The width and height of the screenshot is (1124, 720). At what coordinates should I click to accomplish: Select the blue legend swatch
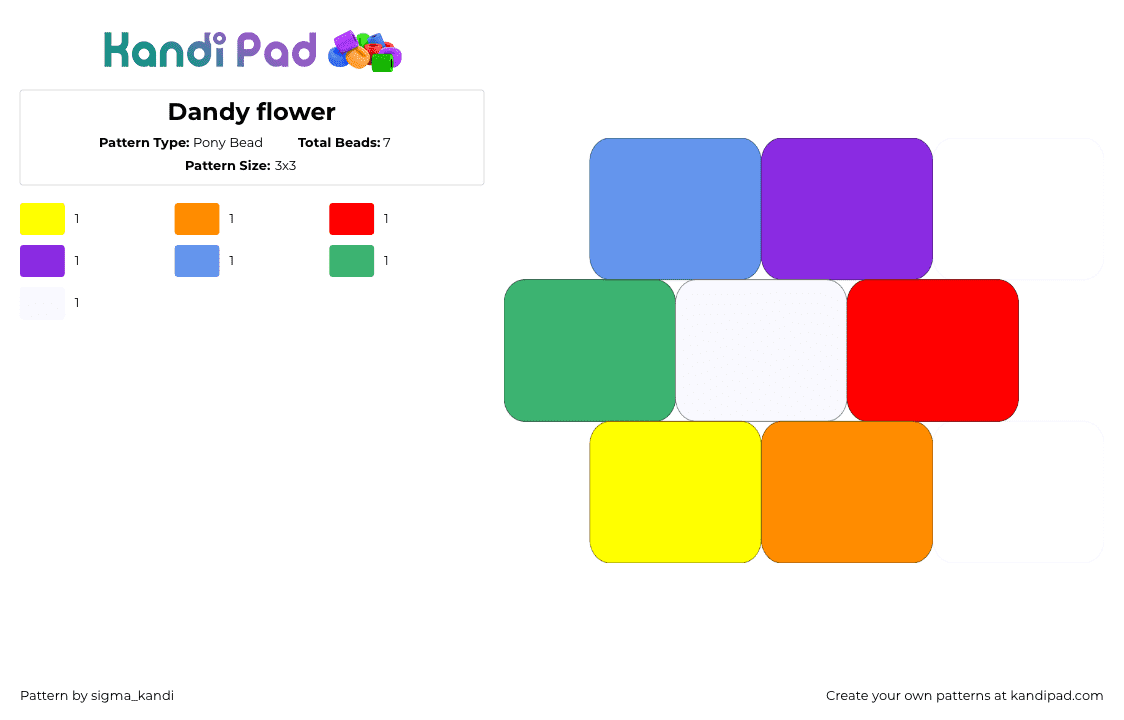(197, 261)
